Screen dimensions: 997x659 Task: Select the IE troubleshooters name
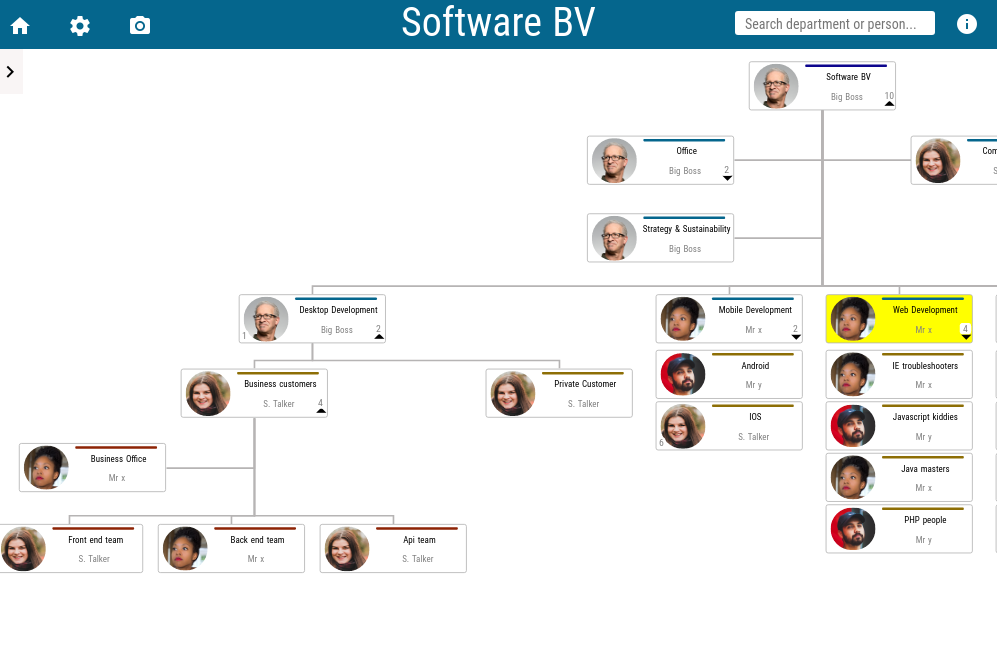(x=925, y=366)
